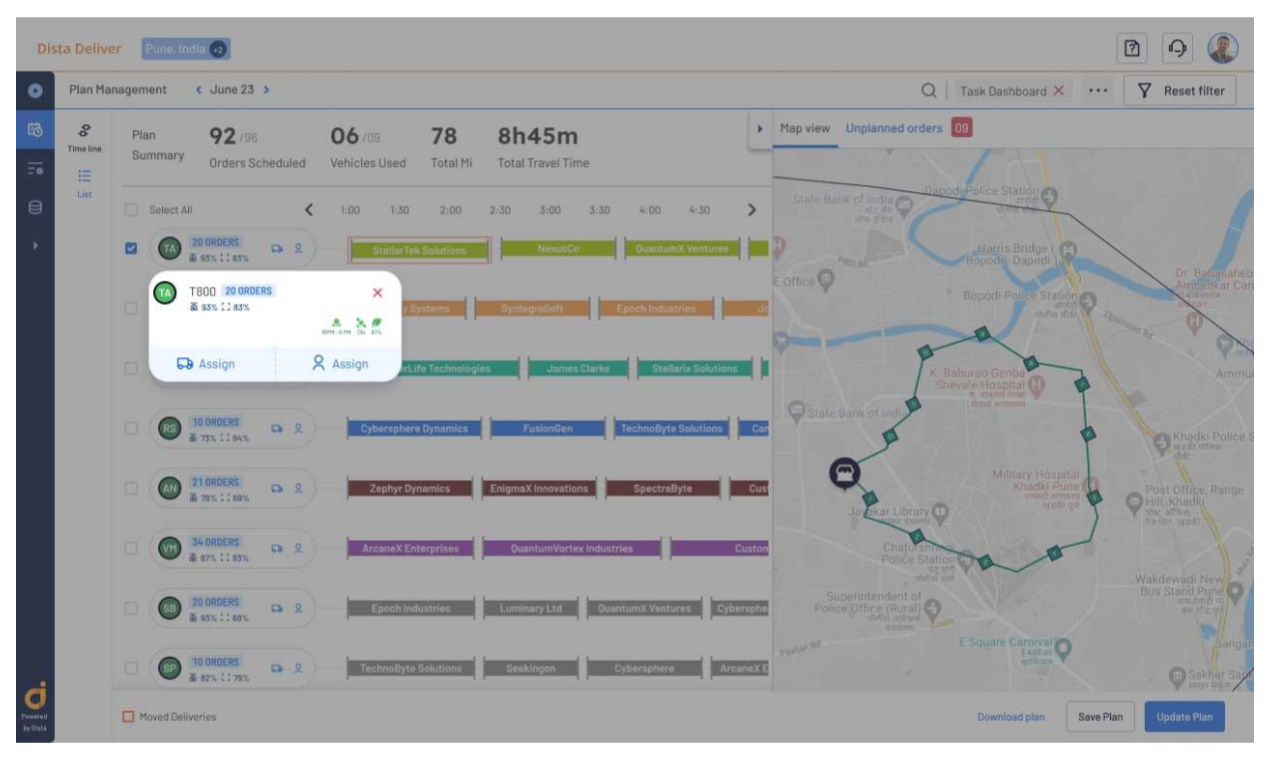This screenshot has height=760, width=1270.
Task: Open the sidebar filter list icon
Action: pos(35,170)
